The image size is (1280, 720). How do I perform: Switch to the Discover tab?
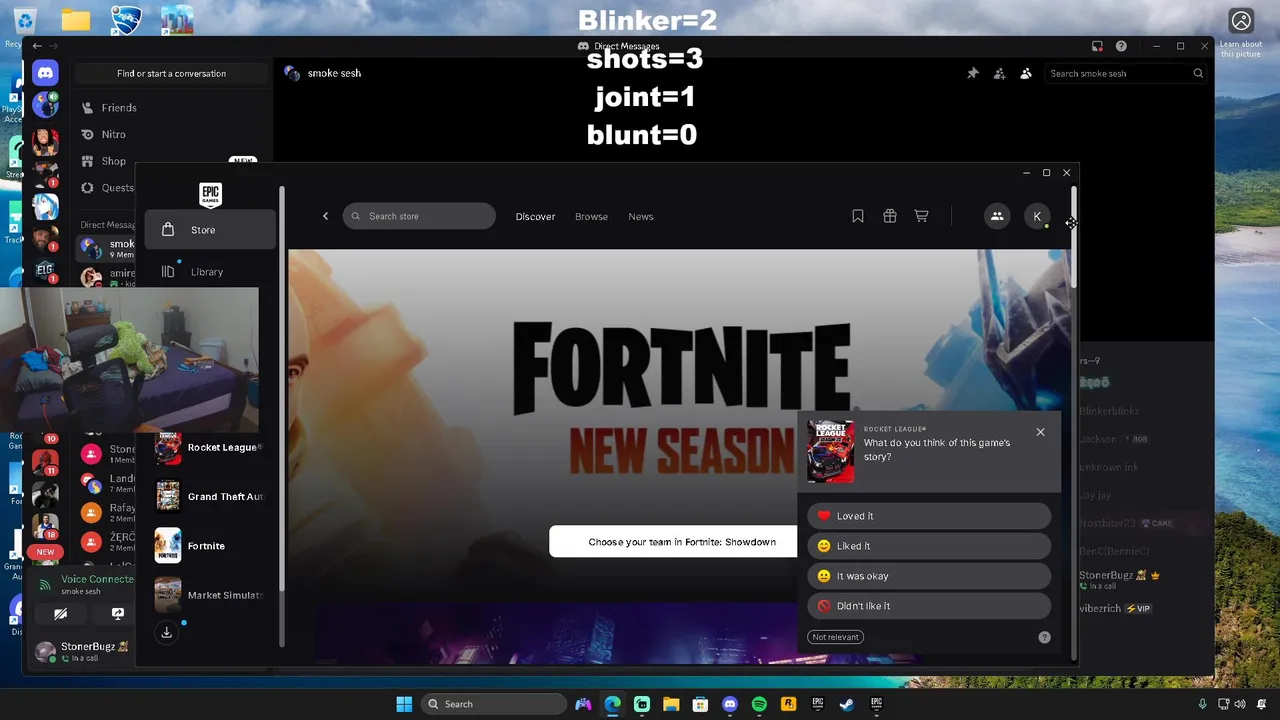tap(535, 216)
